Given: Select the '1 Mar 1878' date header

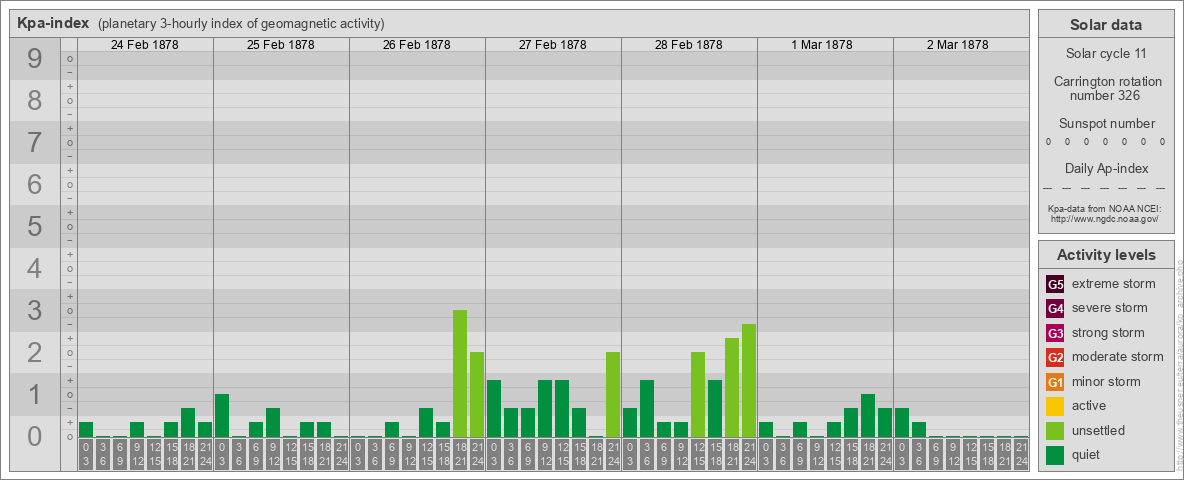Looking at the screenshot, I should pos(822,45).
